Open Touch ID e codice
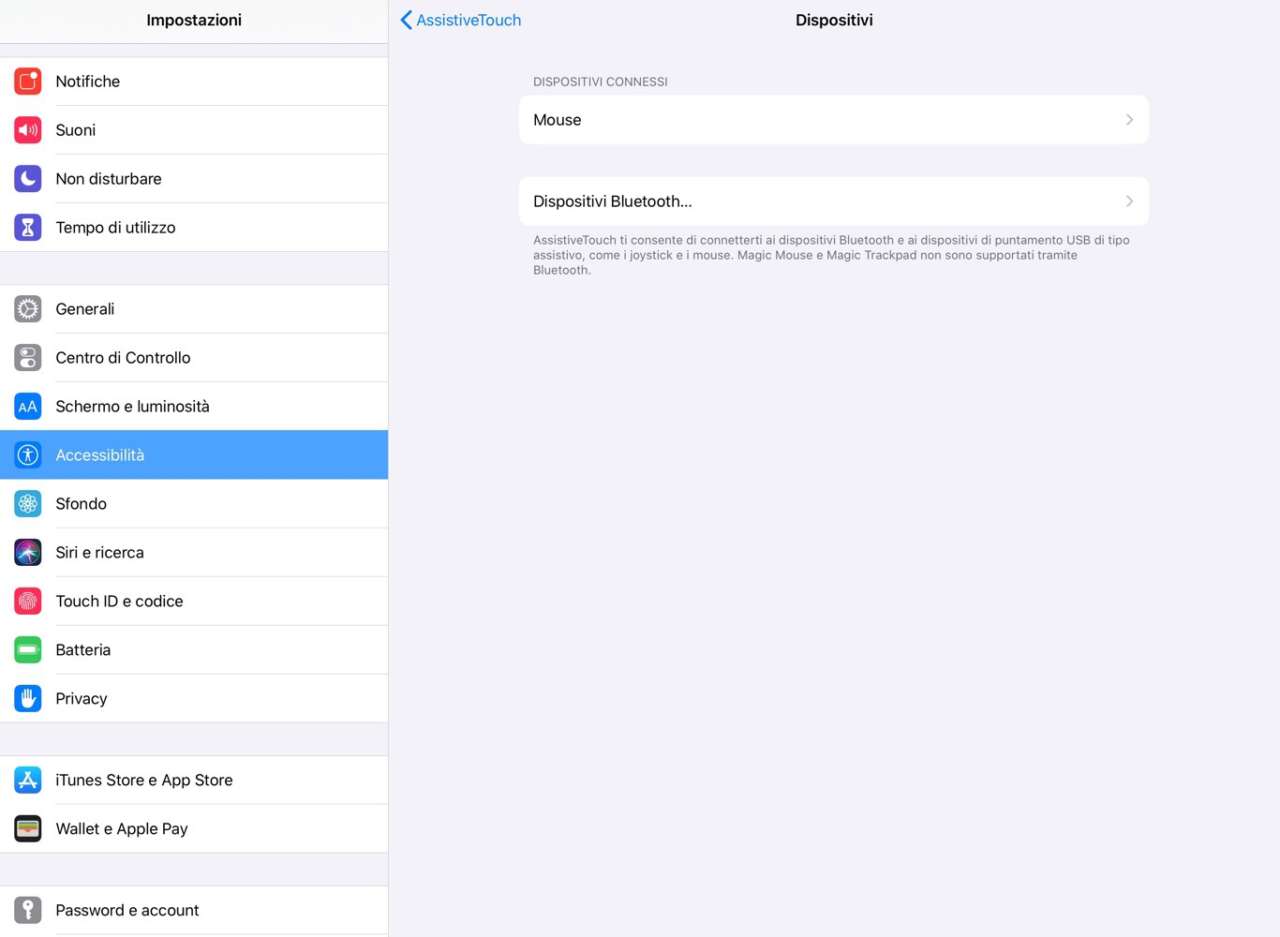This screenshot has width=1280, height=937. click(194, 601)
